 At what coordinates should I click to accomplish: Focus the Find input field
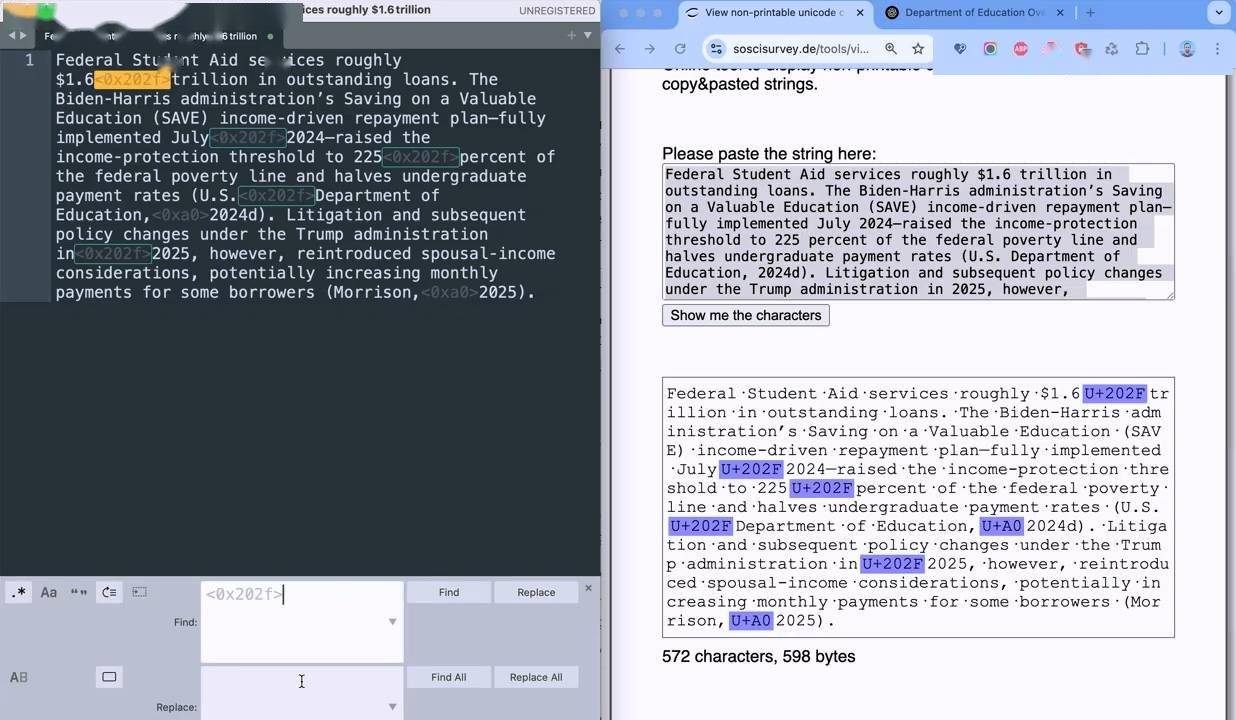coord(302,622)
